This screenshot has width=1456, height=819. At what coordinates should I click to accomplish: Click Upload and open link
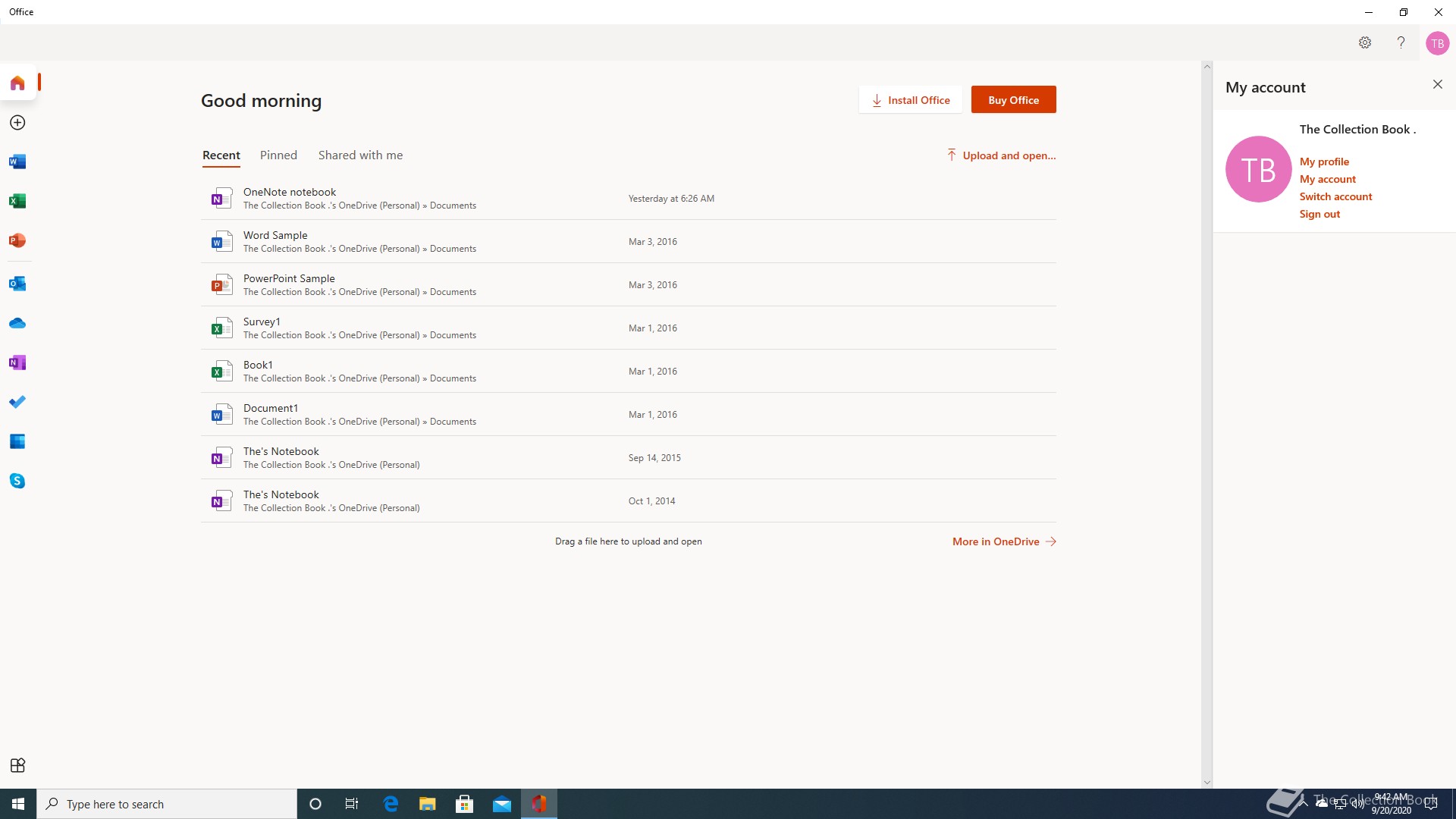pos(1001,155)
